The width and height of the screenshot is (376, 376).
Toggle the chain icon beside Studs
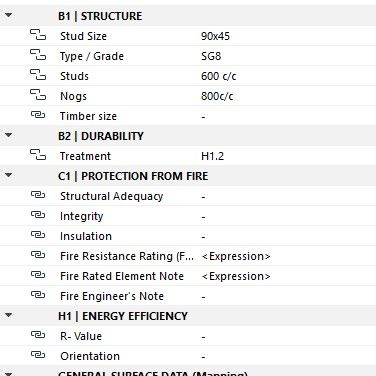click(38, 75)
